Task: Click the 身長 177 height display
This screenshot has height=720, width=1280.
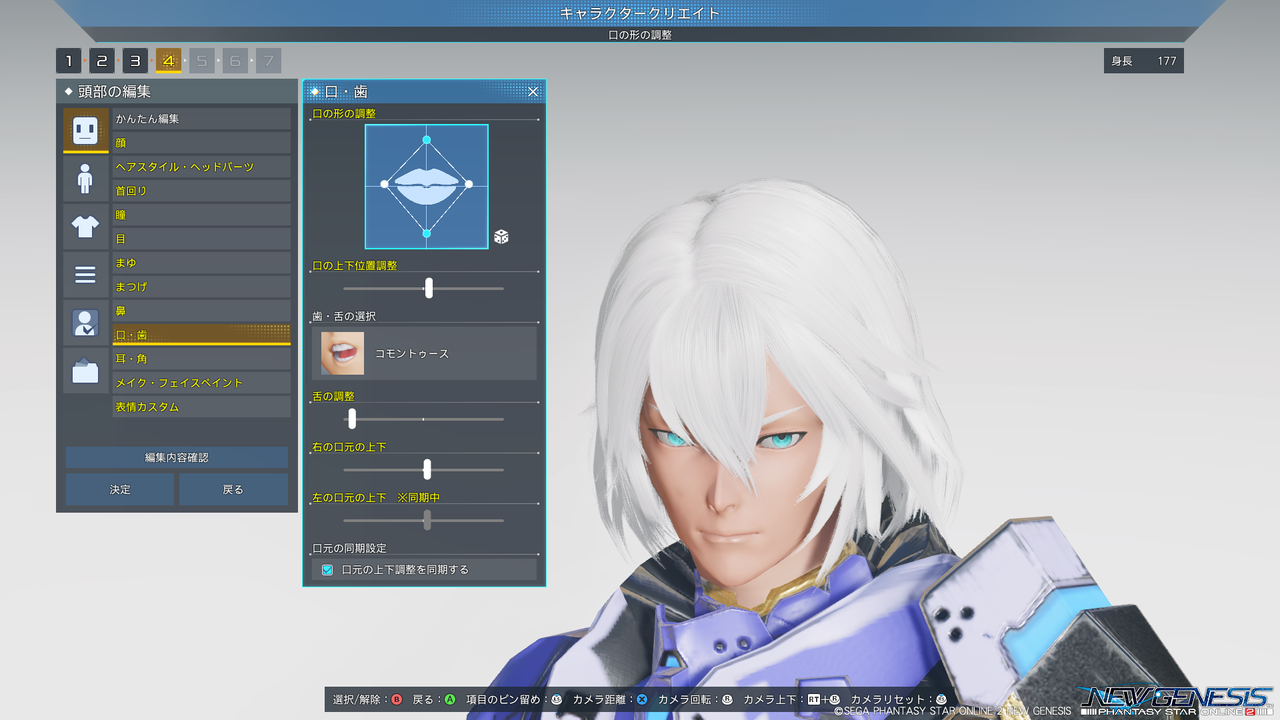Action: [1144, 61]
